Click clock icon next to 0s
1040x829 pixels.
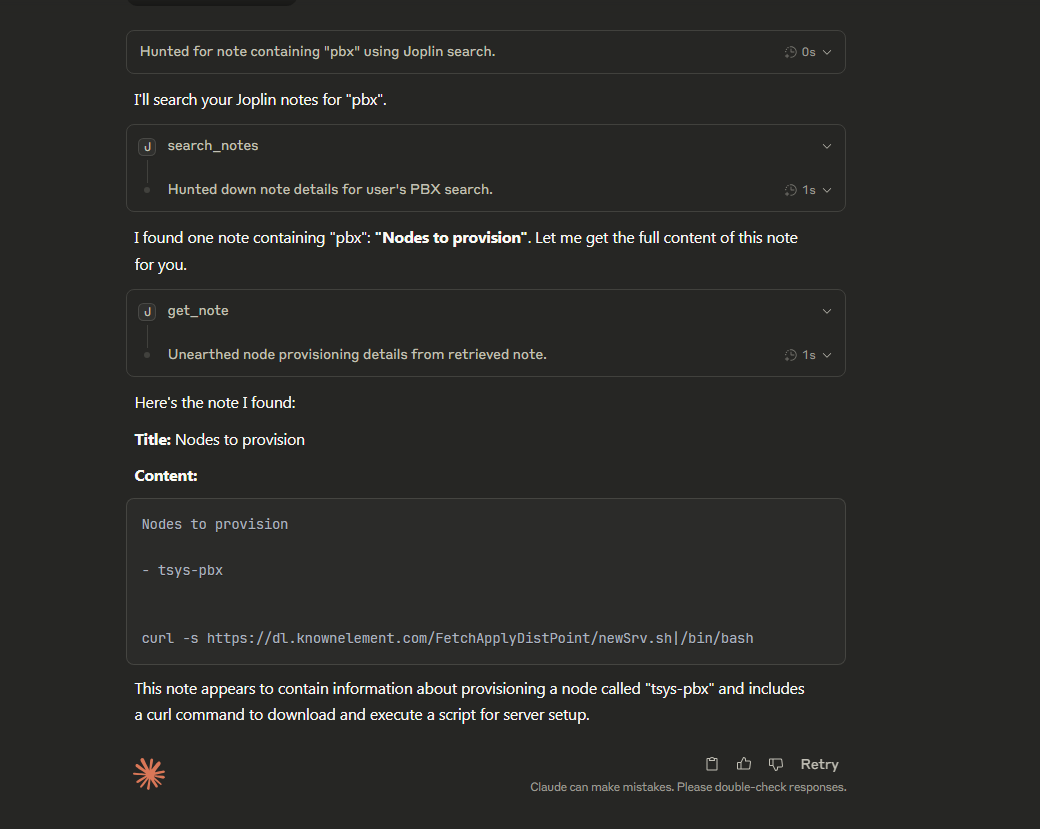(x=791, y=52)
